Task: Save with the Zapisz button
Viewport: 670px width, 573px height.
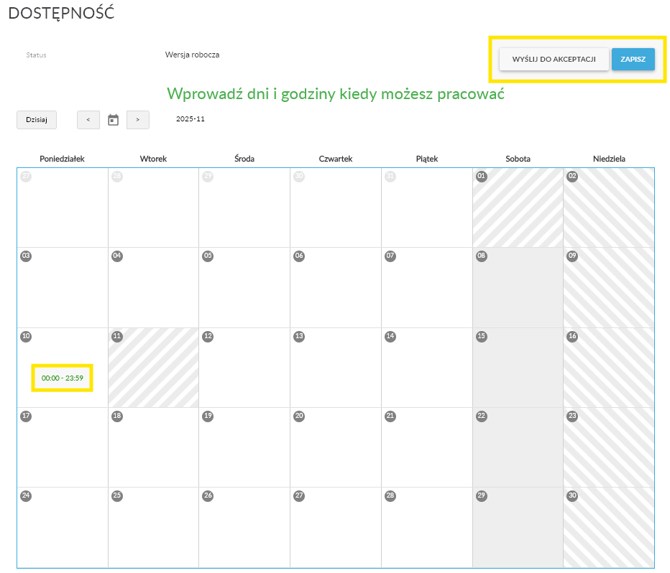Action: pyautogui.click(x=632, y=59)
